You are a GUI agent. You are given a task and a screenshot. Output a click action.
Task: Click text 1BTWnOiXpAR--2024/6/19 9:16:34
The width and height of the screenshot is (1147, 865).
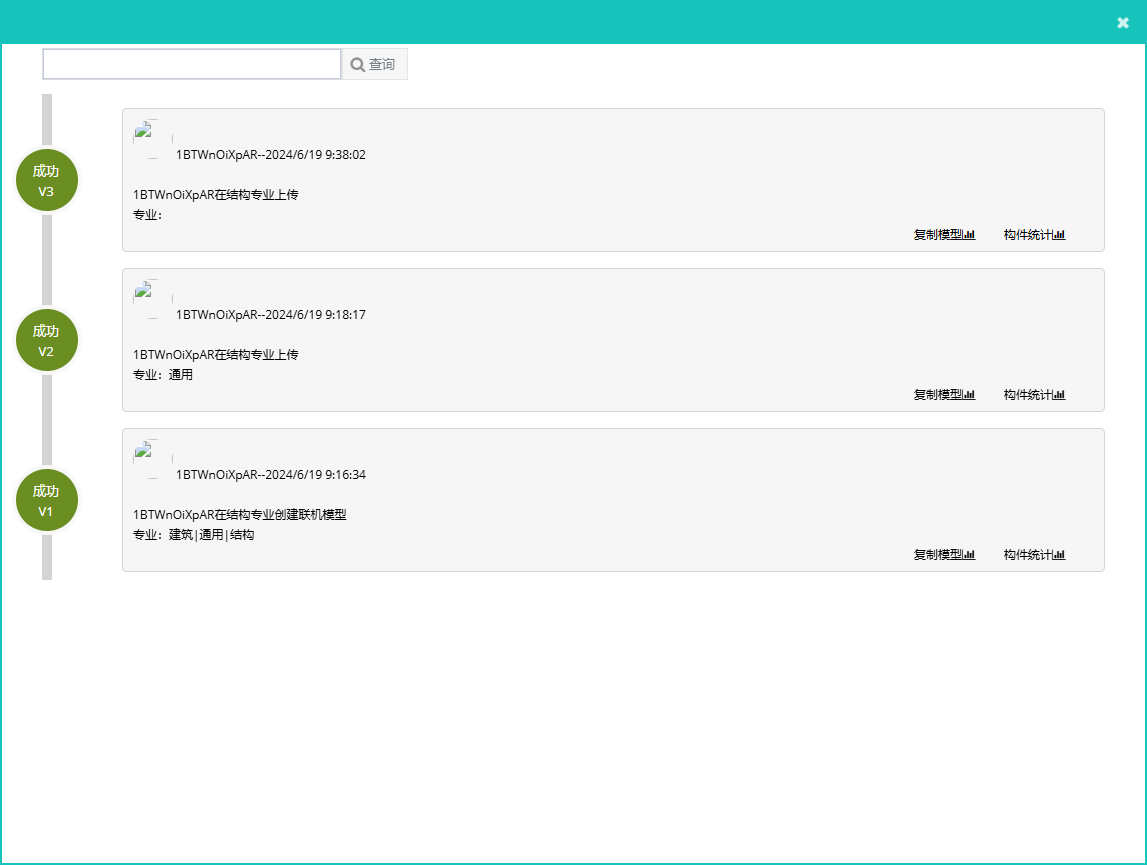pos(271,475)
